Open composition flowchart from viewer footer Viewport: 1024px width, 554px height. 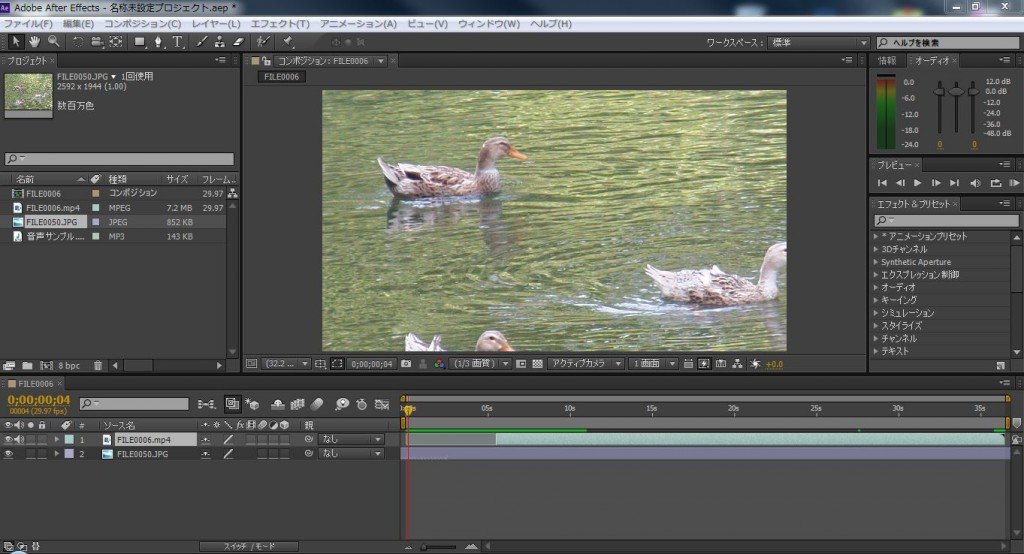click(x=737, y=364)
